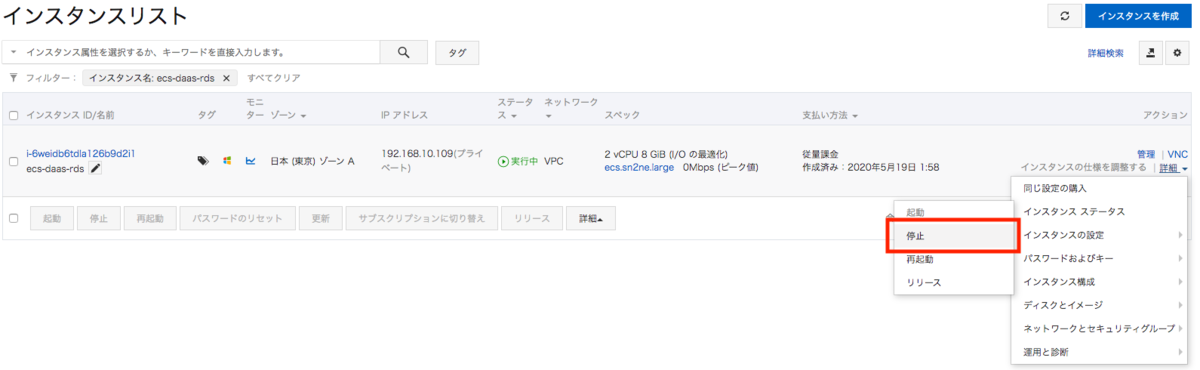Click インスタンスの仕様を調整する link
The height and width of the screenshot is (370, 1200).
point(1083,168)
